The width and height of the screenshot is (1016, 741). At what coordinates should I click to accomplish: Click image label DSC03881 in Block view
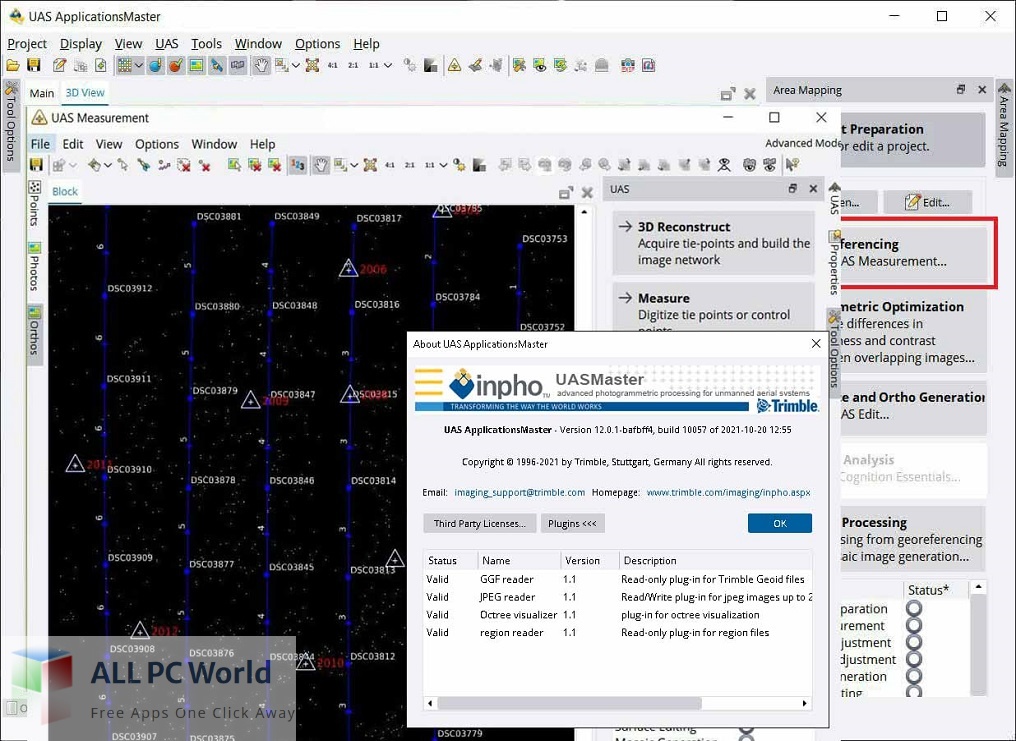(219, 216)
